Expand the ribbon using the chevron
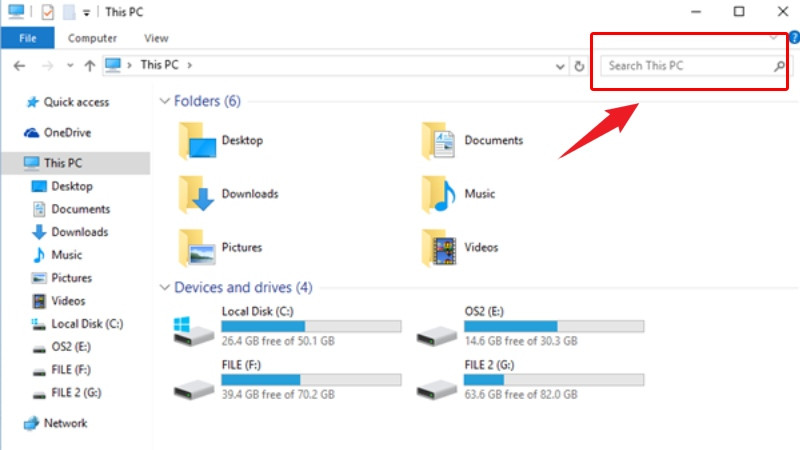 point(773,38)
